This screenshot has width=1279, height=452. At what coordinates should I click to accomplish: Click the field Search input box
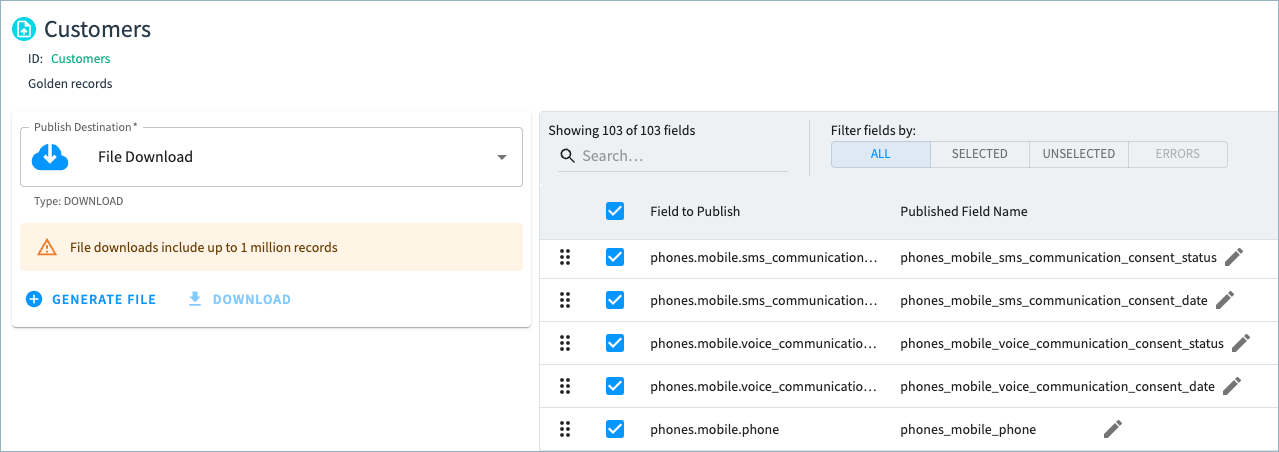point(680,156)
